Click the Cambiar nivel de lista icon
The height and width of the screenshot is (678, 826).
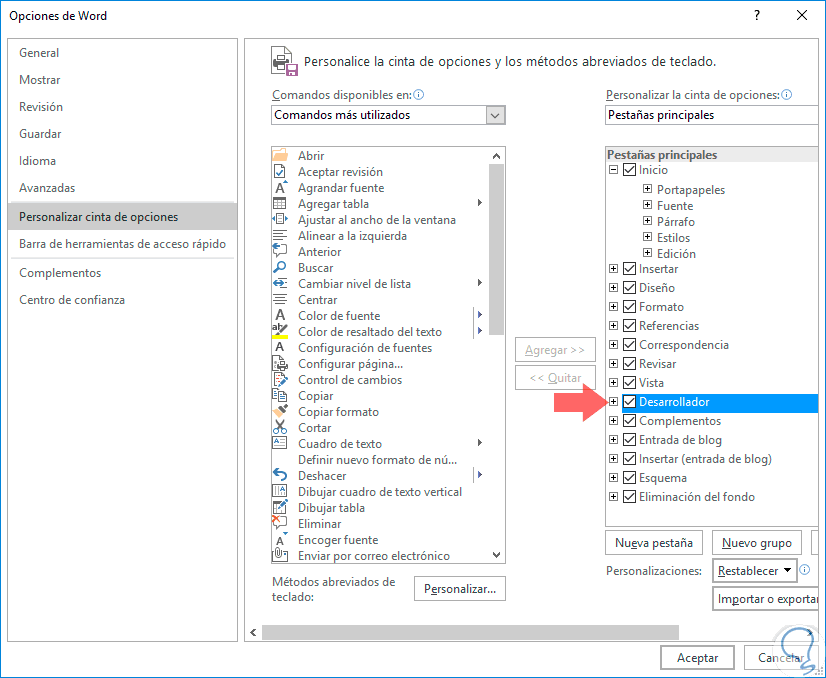click(280, 283)
